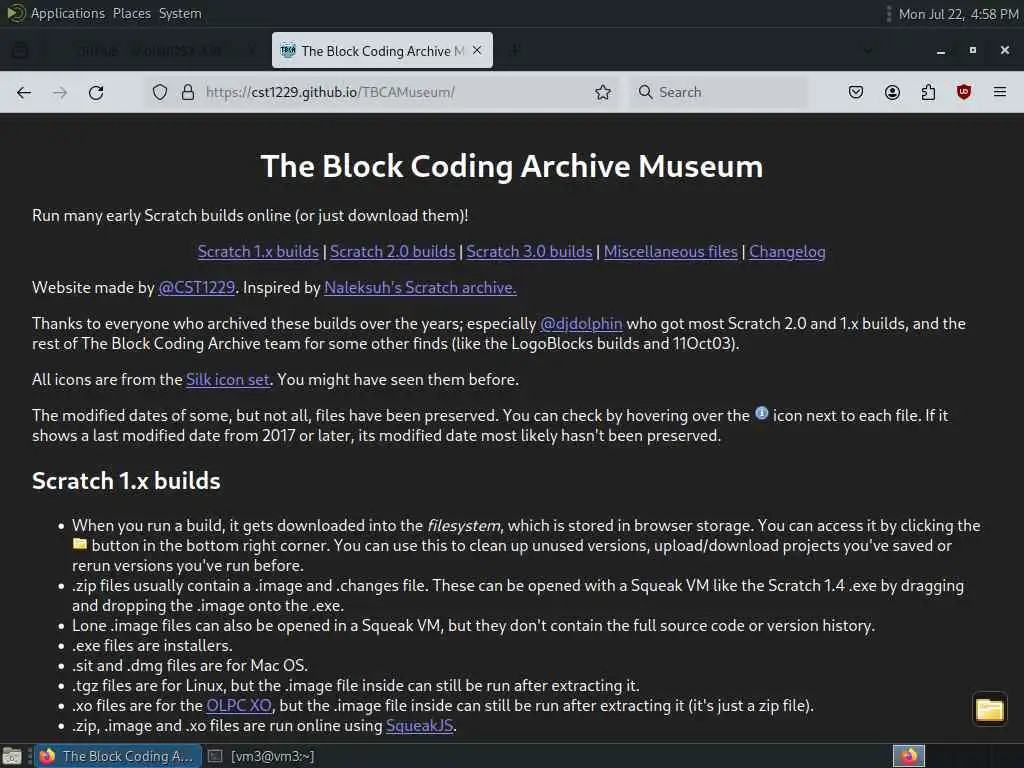Click the italic word filesystem
Screen dimensions: 1024x768
tap(464, 526)
